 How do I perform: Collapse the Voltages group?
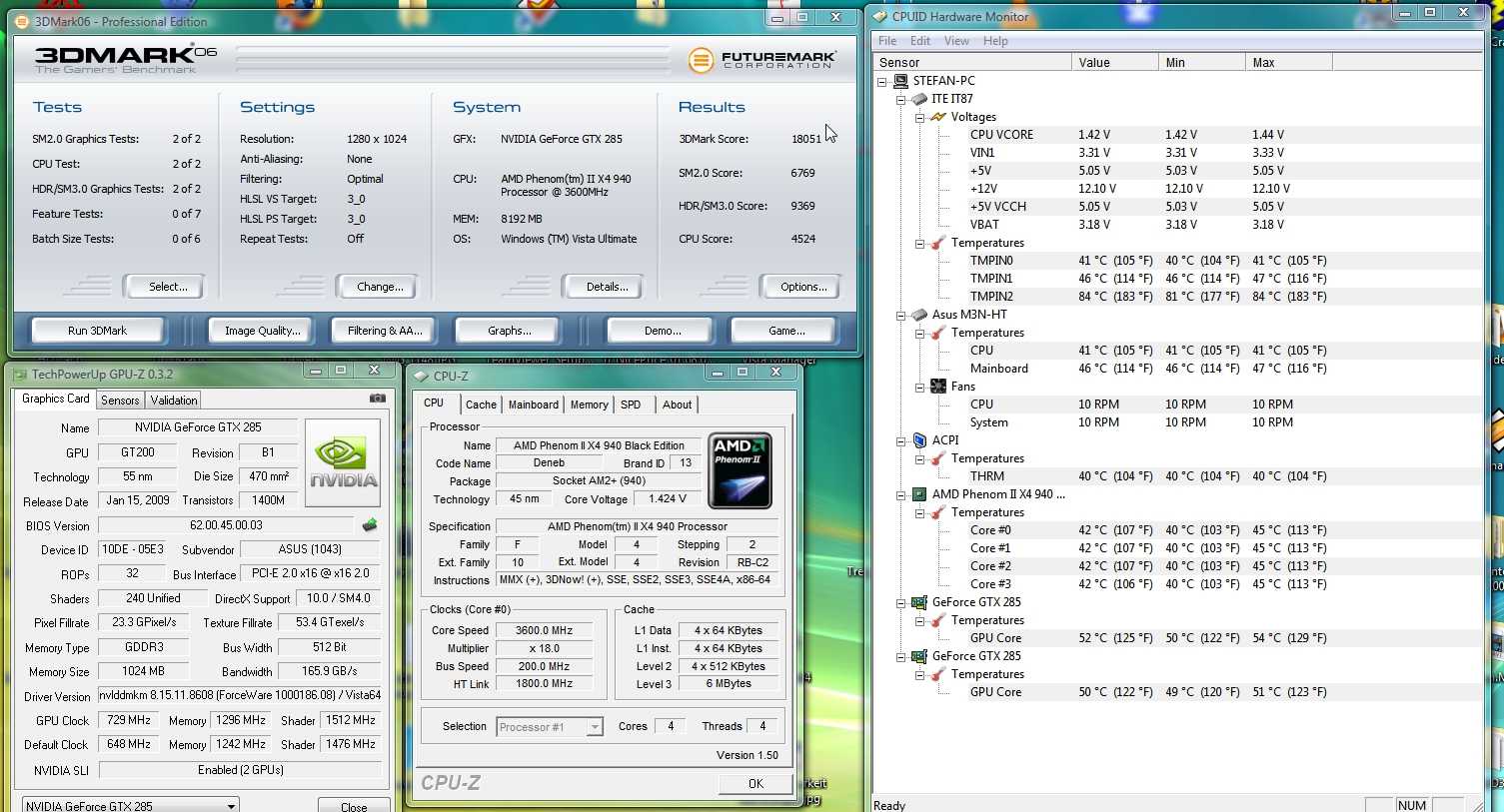[919, 117]
